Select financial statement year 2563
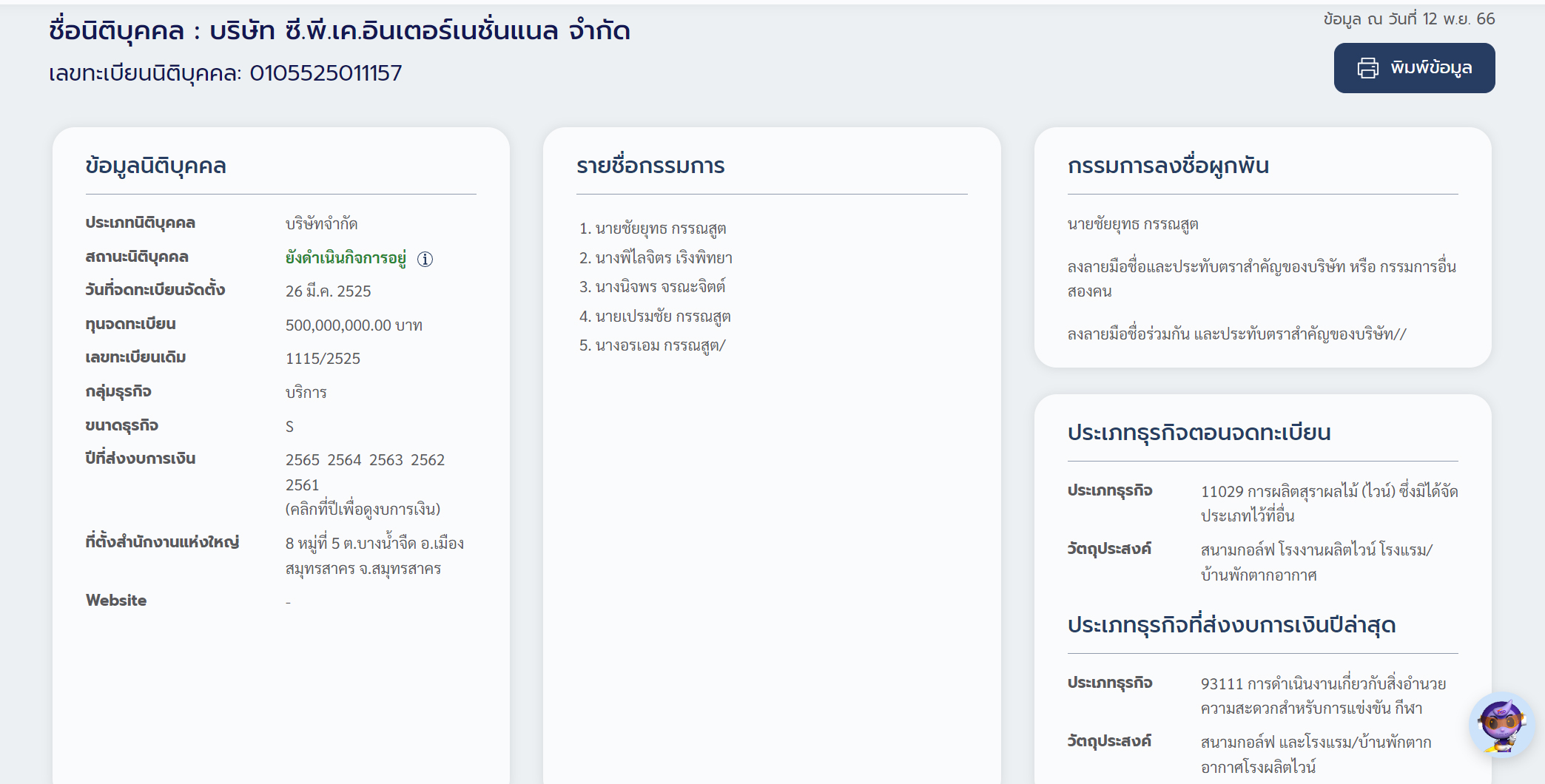Screen dimensions: 1545x784 (386, 460)
